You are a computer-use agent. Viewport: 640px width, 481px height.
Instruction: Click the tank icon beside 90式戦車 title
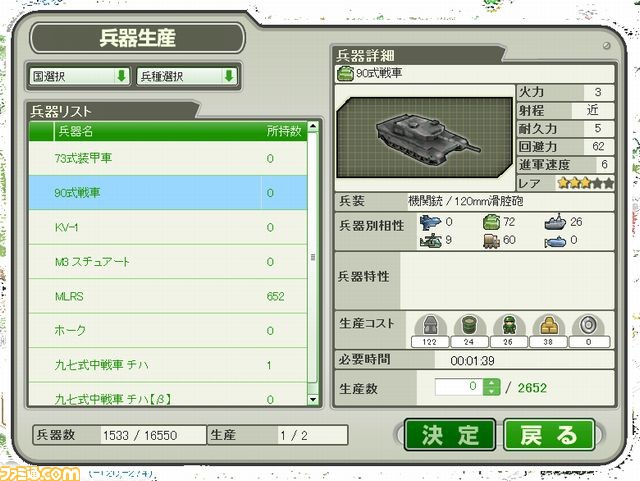[345, 73]
